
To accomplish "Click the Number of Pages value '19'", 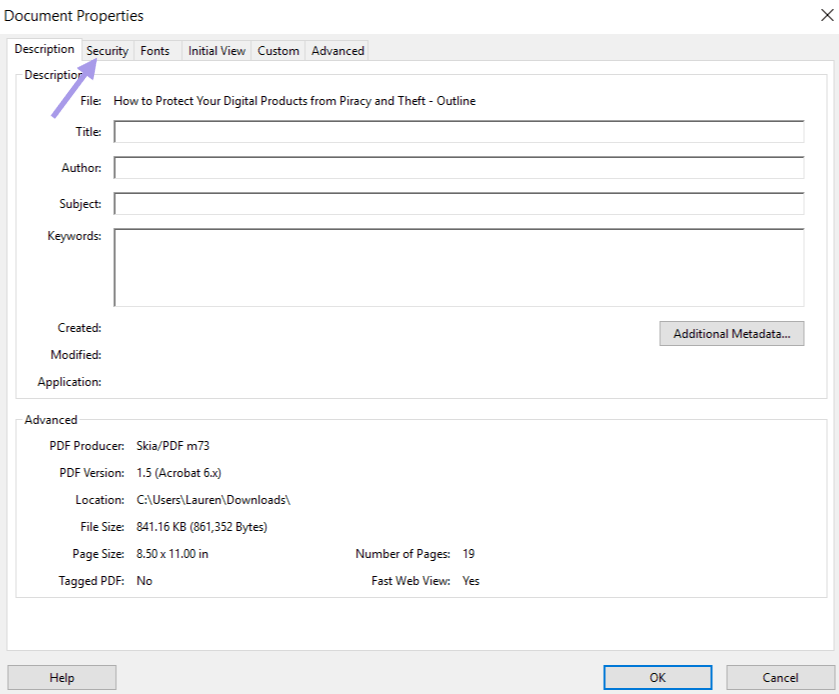I will click(x=469, y=554).
